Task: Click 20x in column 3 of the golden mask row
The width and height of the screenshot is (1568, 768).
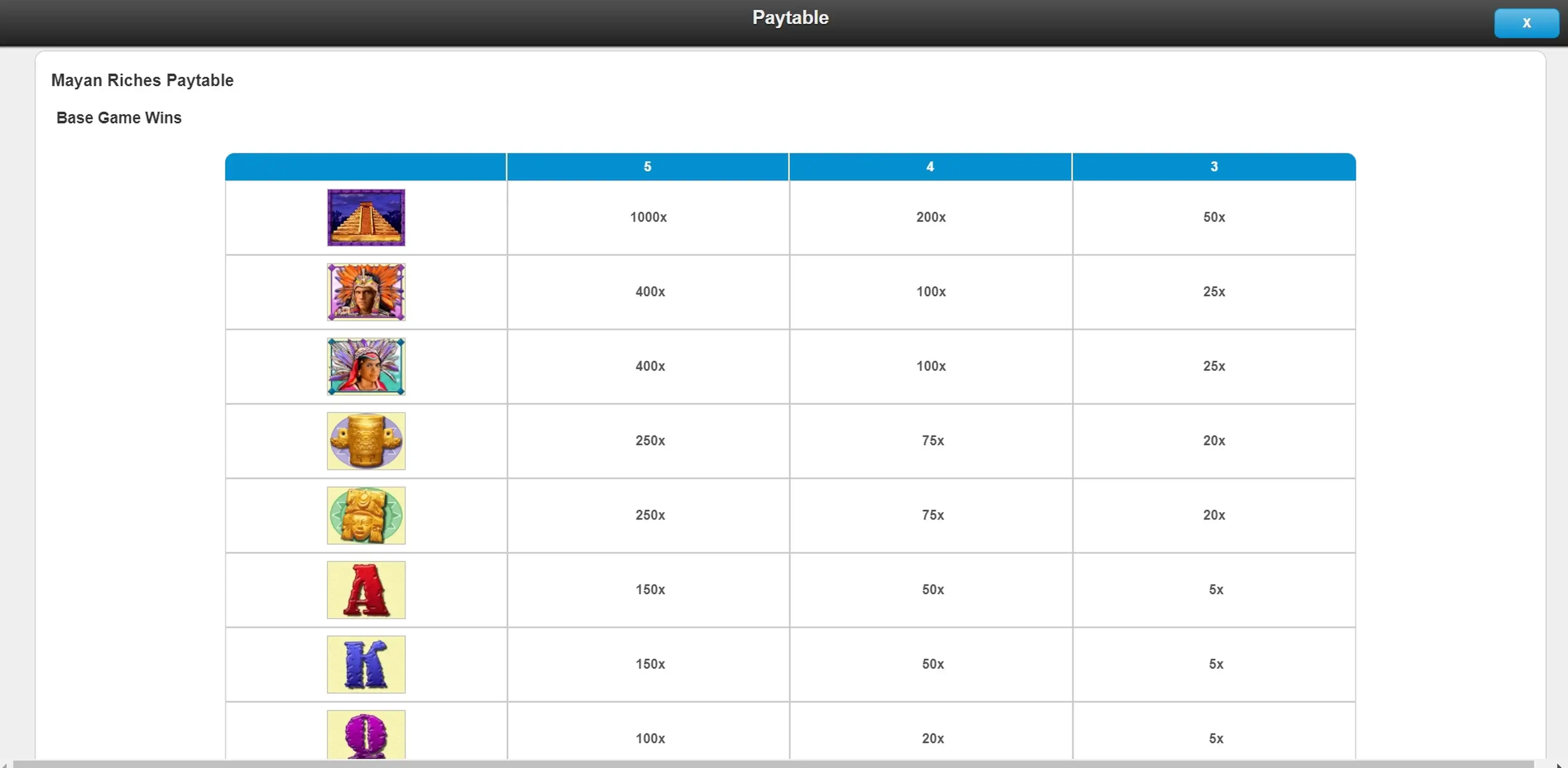Action: 1214,515
